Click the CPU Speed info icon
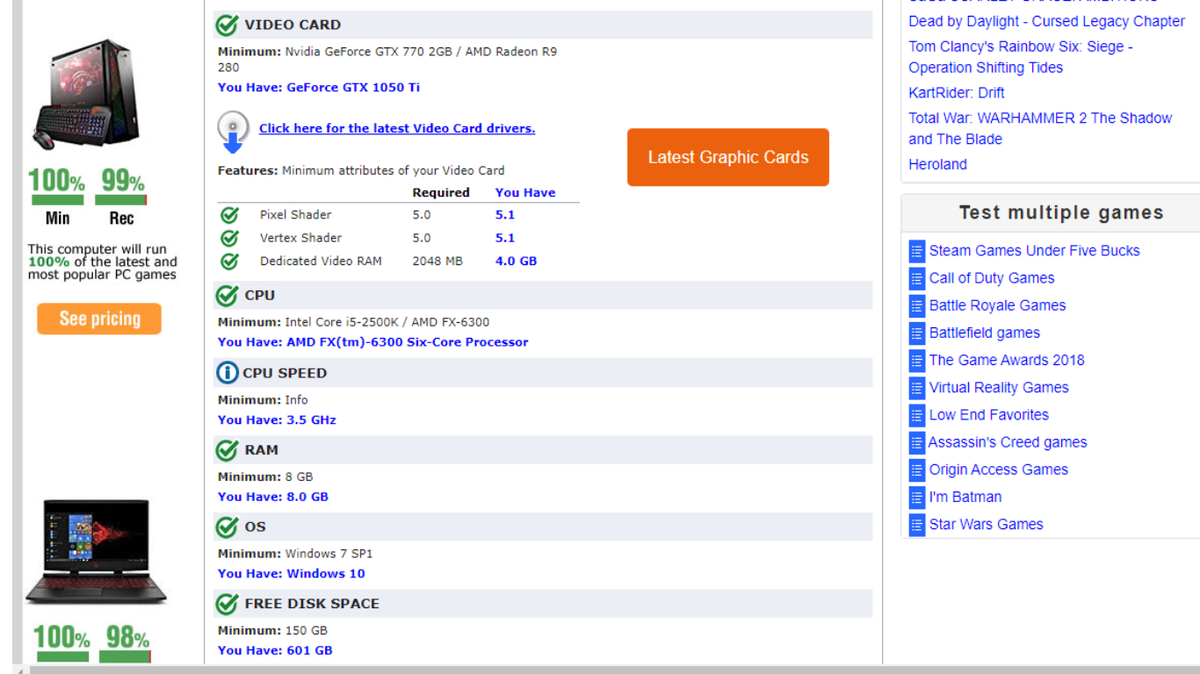The height and width of the screenshot is (674, 1200). [227, 373]
